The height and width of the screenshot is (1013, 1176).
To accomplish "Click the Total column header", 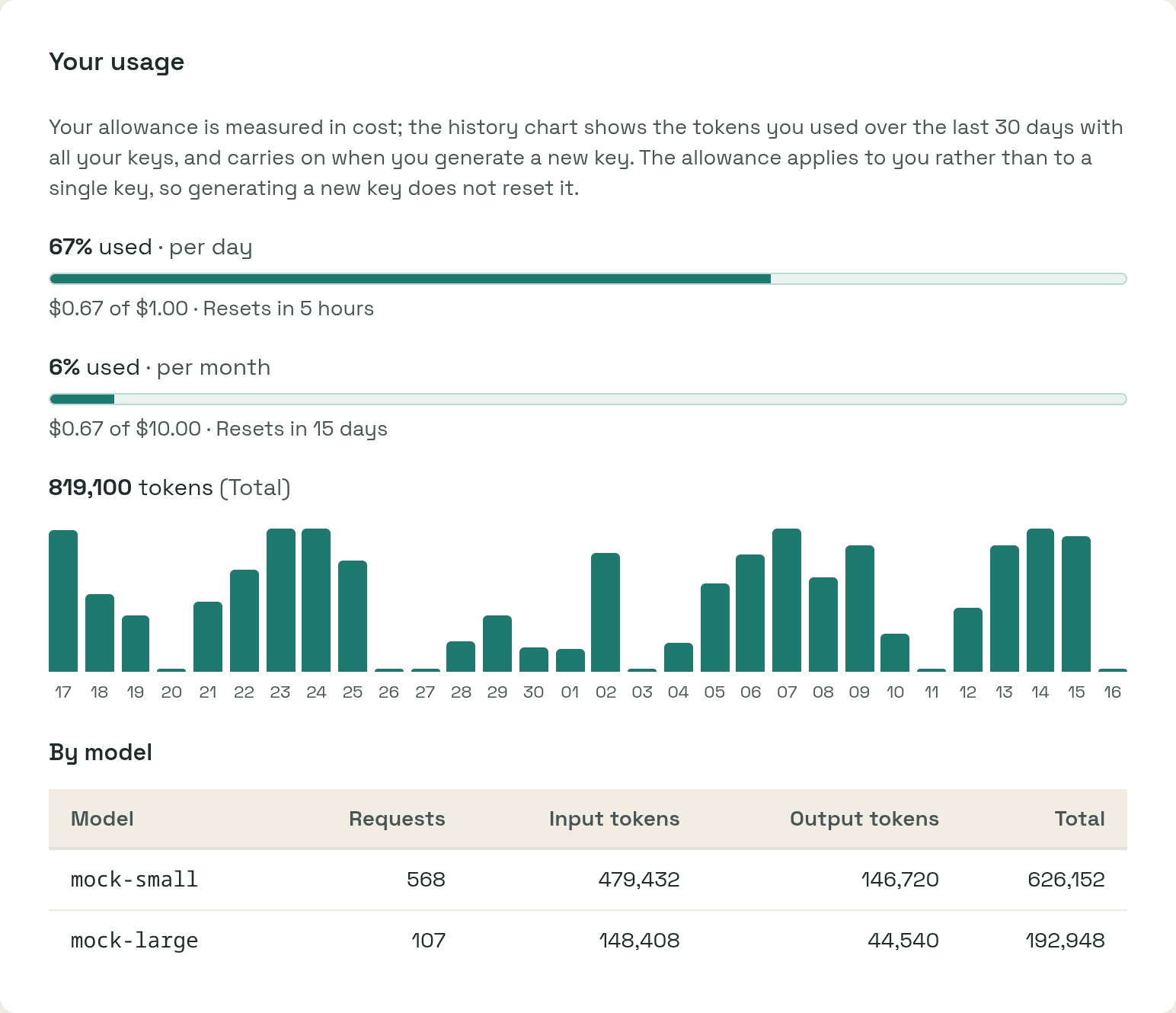I will tap(1079, 819).
